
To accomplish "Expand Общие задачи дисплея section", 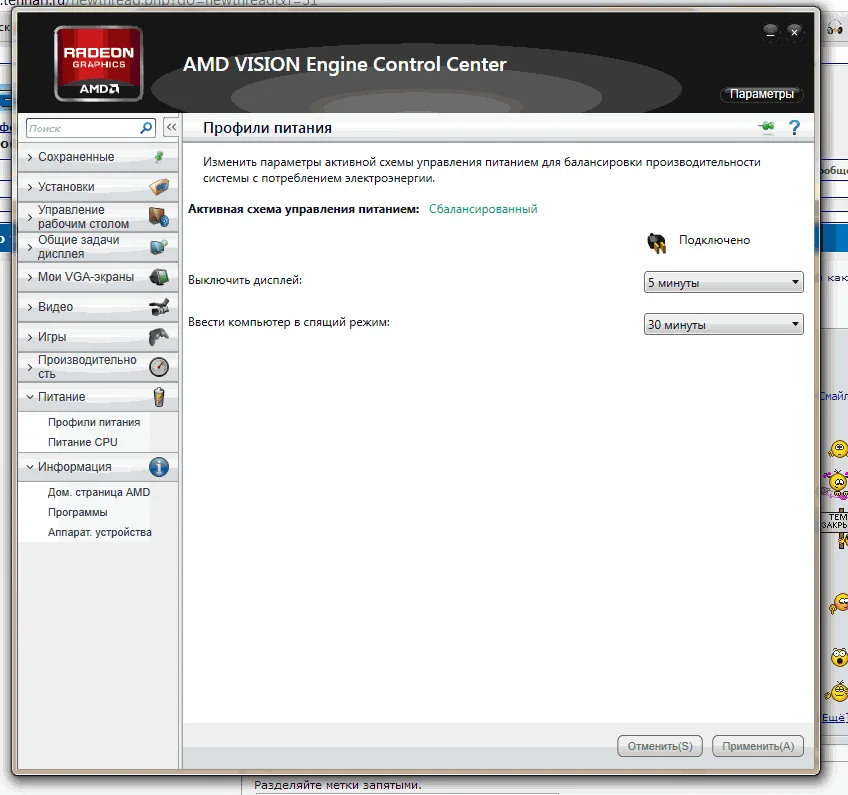I will (x=98, y=247).
